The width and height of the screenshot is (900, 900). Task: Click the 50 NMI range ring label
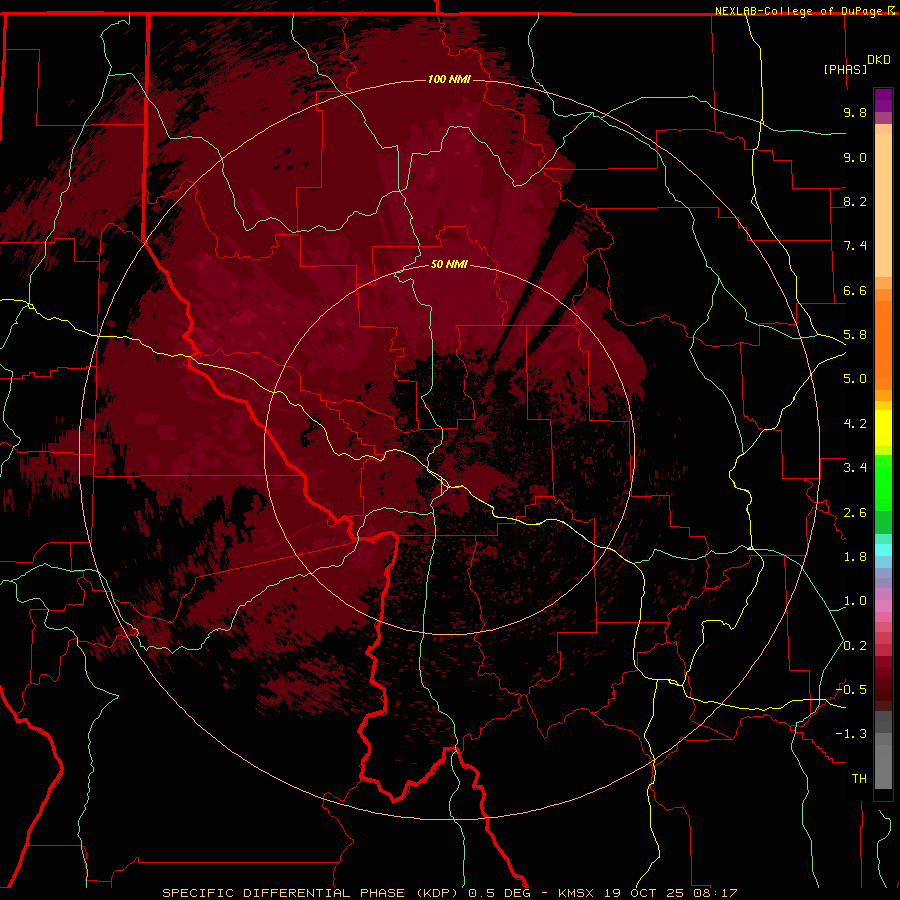tap(449, 264)
